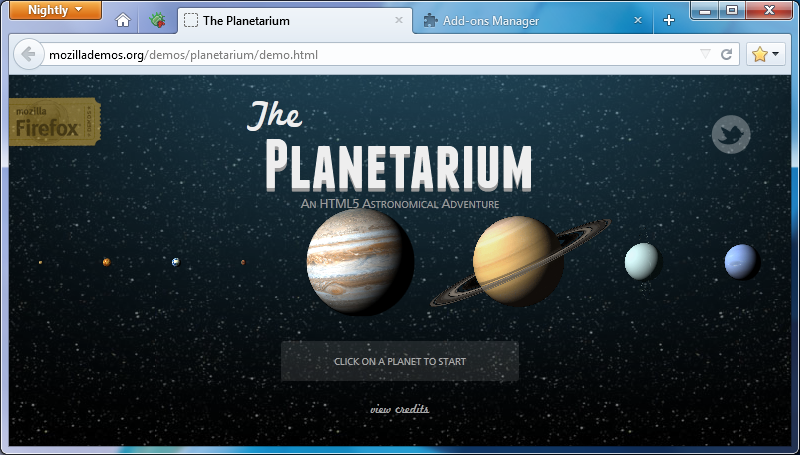Pick the blue Neptune planet
The width and height of the screenshot is (800, 455).
742,262
